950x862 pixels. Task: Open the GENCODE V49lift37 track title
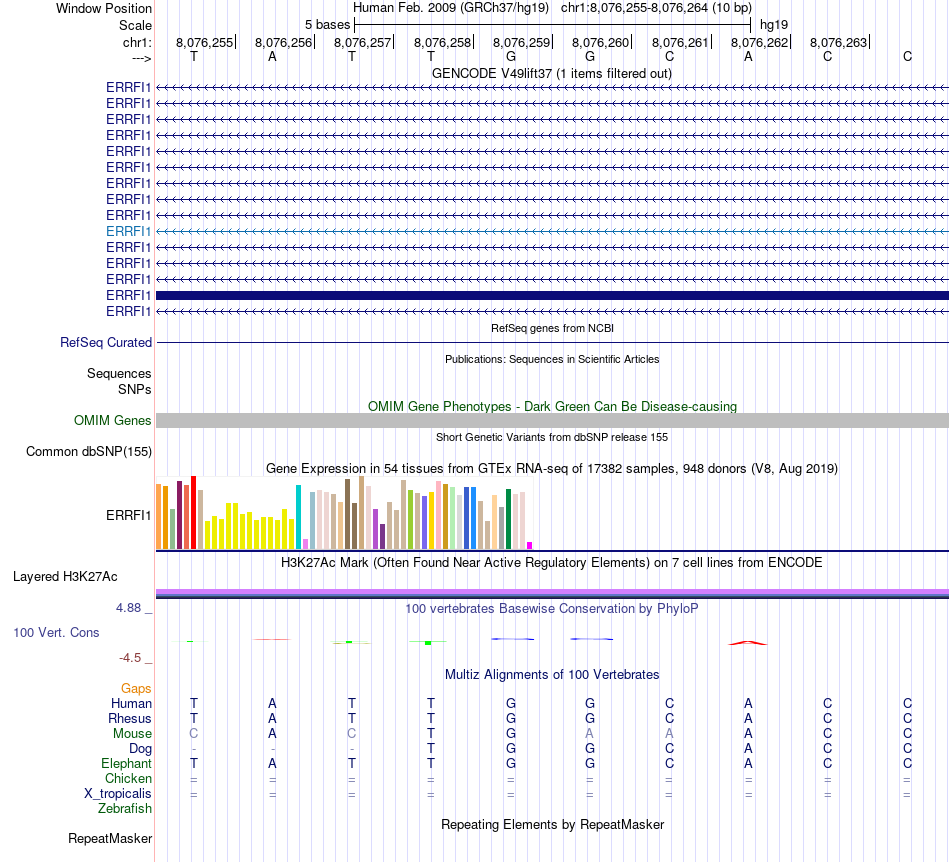pos(551,74)
